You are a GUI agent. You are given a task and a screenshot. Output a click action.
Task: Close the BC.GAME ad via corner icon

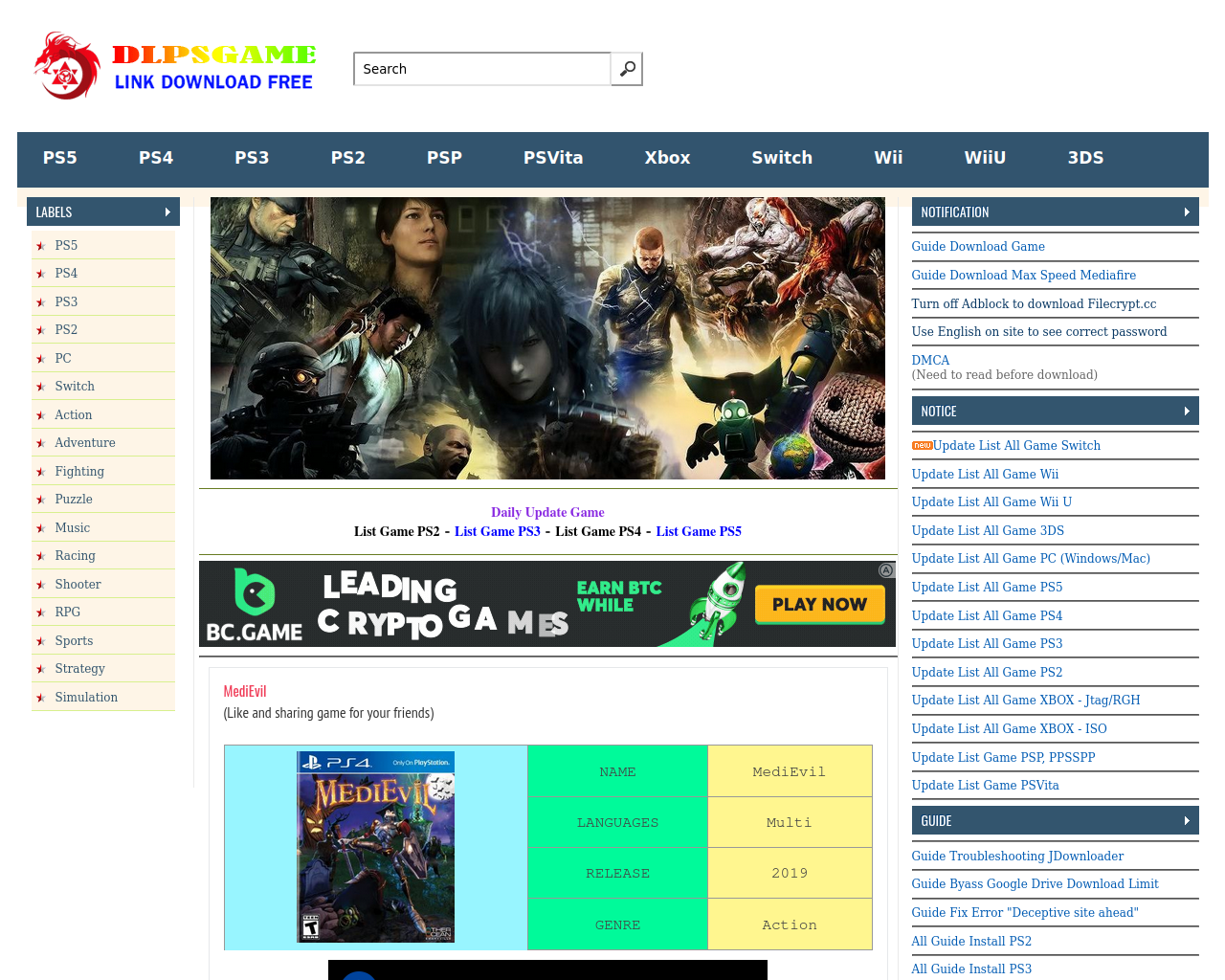(886, 570)
